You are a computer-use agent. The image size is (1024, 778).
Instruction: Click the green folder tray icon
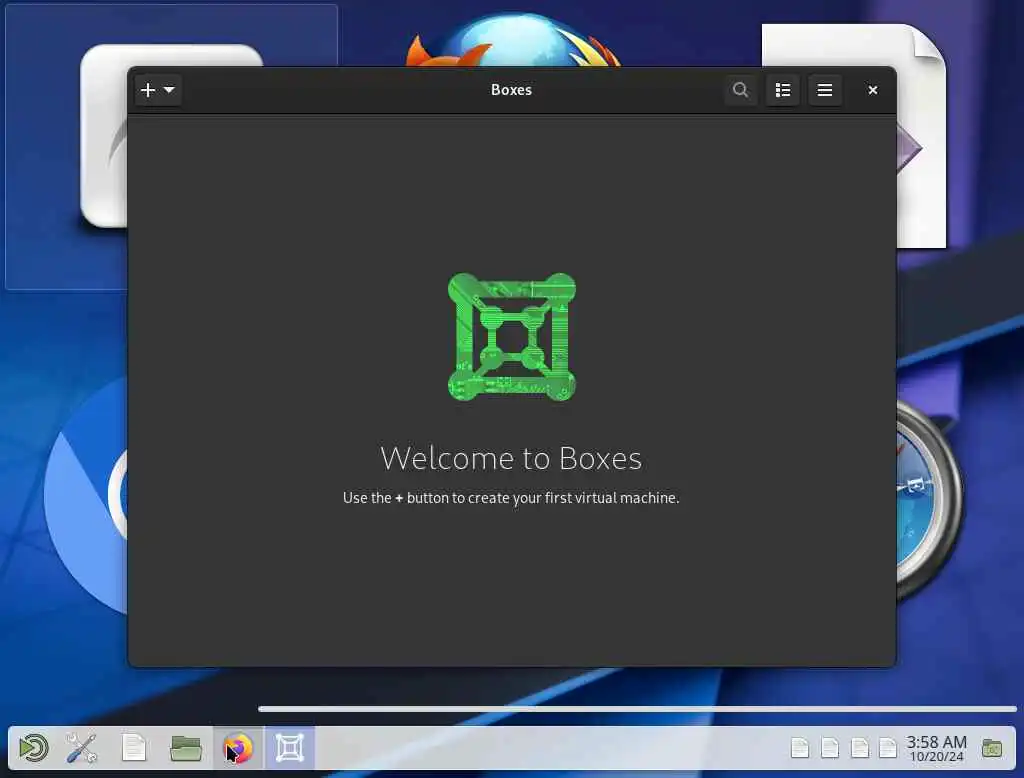pos(992,748)
